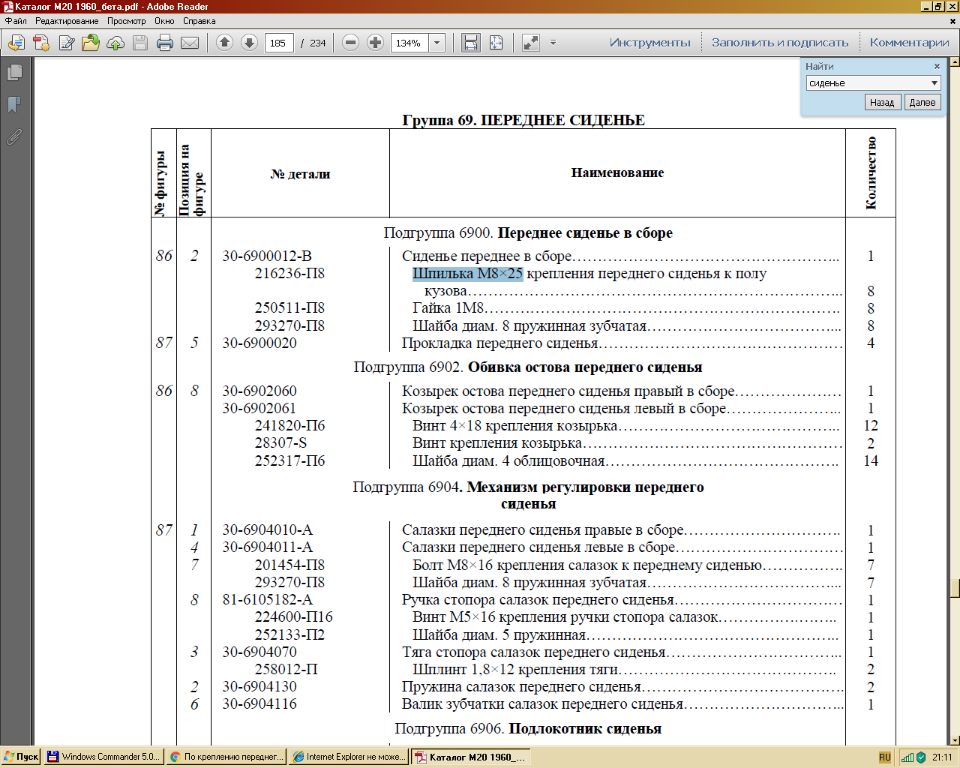
Task: Click the scrollbar down arrow
Action: pyautogui.click(x=954, y=740)
